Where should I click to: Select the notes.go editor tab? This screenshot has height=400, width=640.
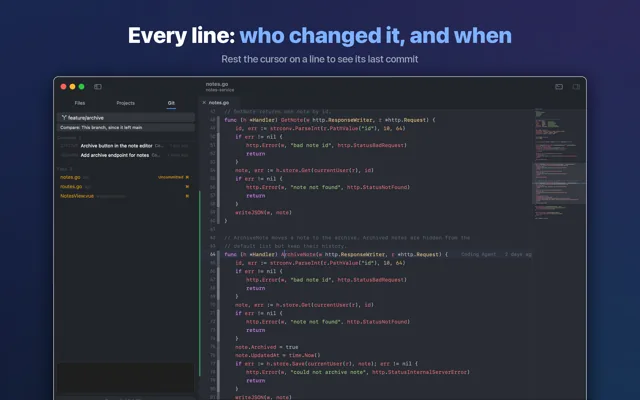(x=219, y=102)
